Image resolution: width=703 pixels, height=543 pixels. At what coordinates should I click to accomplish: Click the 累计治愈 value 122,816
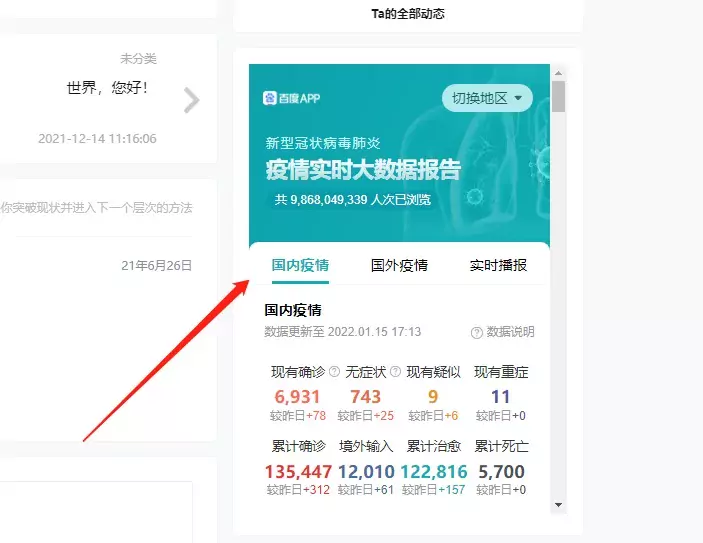[434, 472]
